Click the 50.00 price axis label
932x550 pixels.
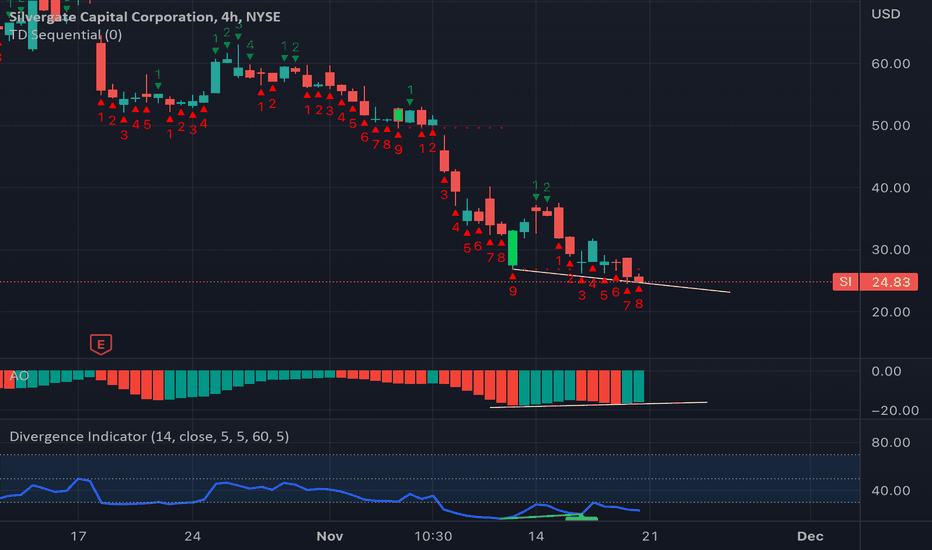(x=890, y=125)
